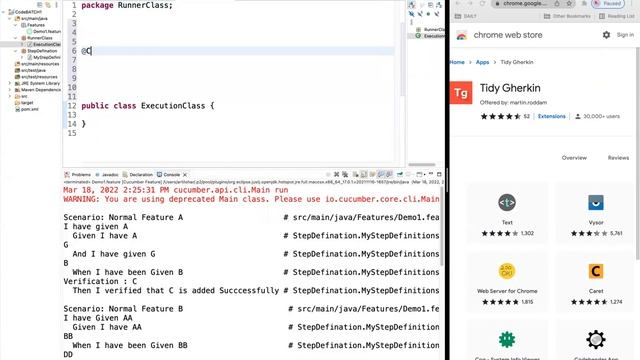
Task: Go back in Chrome browser
Action: click(457, 4)
